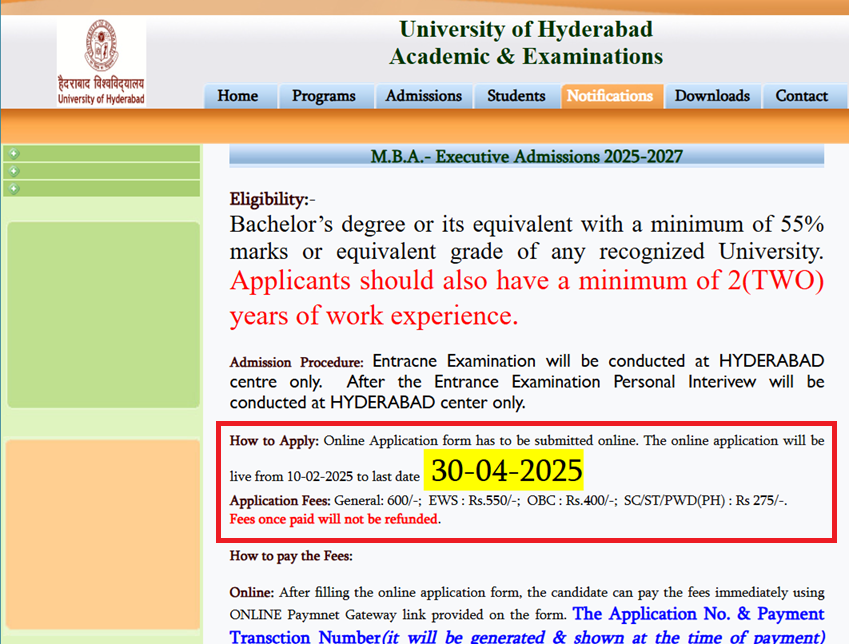Click the 'Eligibility:-' heading
This screenshot has height=644, width=849.
point(272,199)
